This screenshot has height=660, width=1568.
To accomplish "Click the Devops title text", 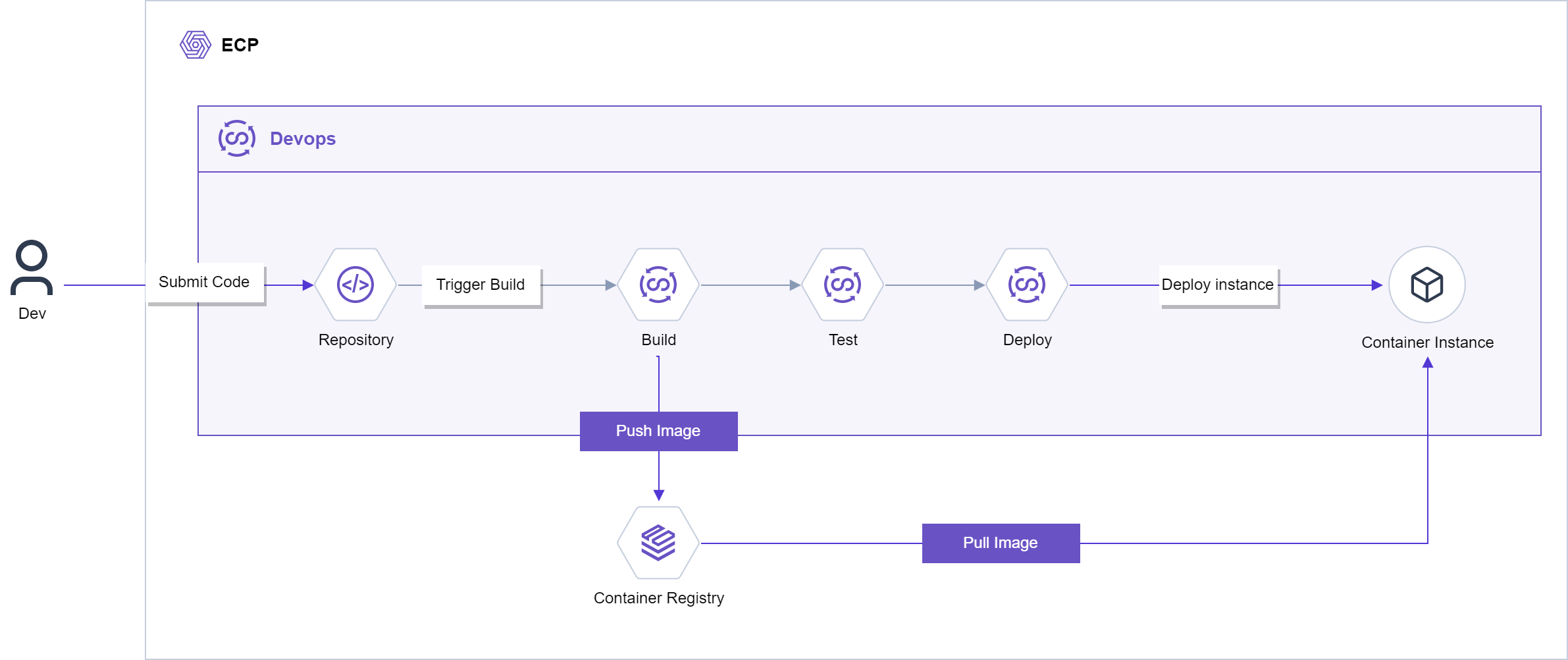I will 303,139.
